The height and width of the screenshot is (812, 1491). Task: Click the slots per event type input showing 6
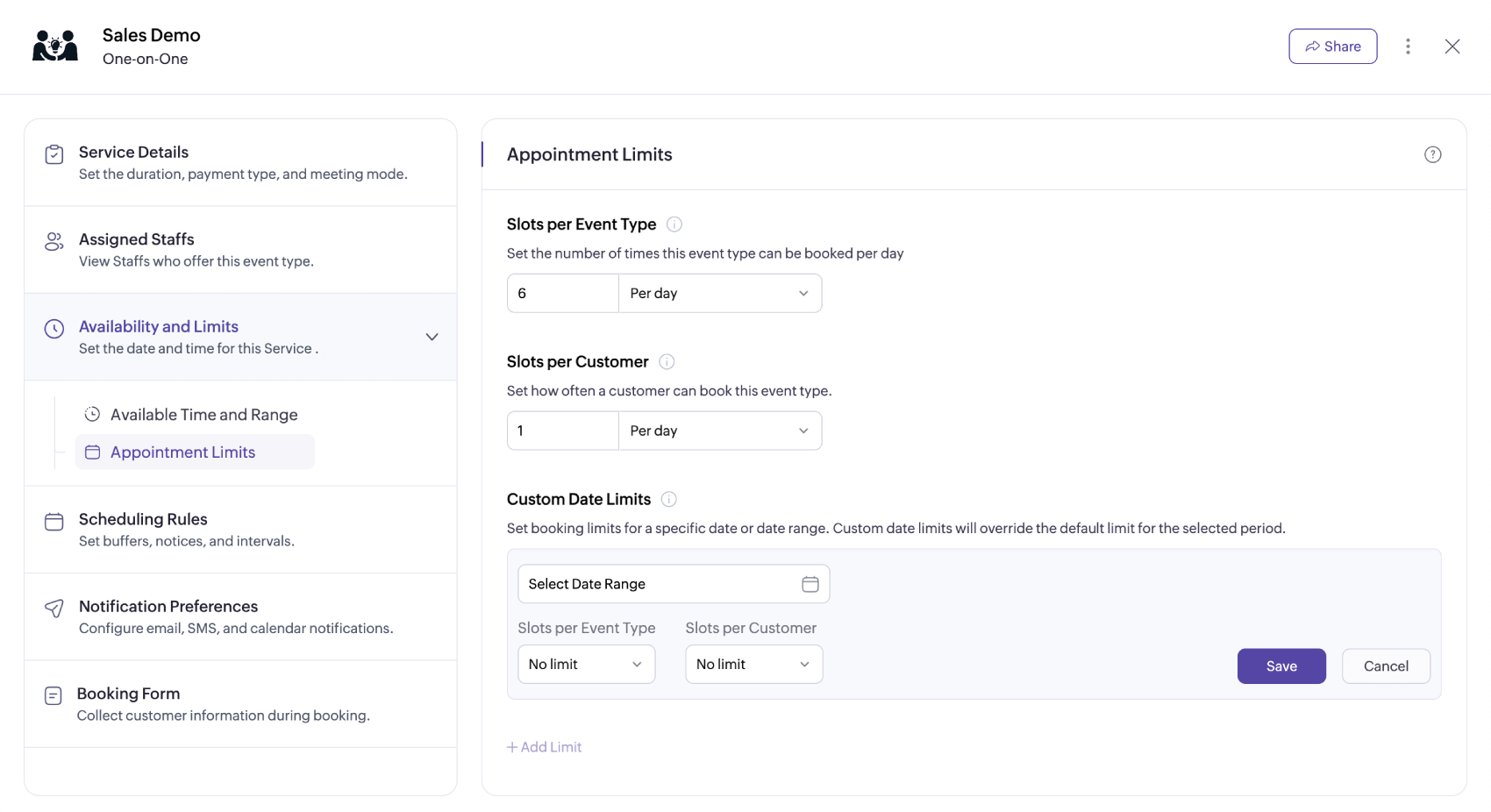[x=562, y=293]
